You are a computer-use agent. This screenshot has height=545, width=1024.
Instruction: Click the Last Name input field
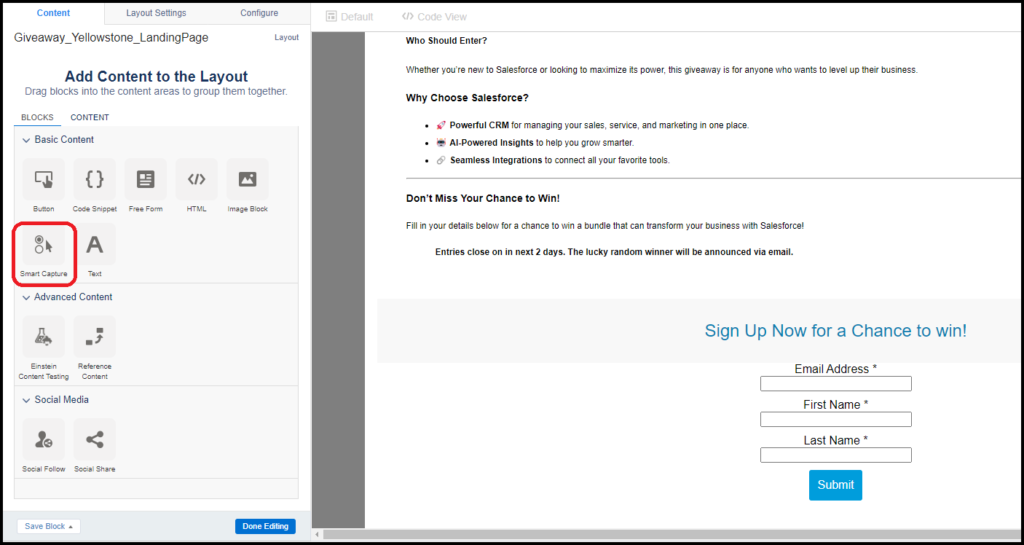point(835,455)
